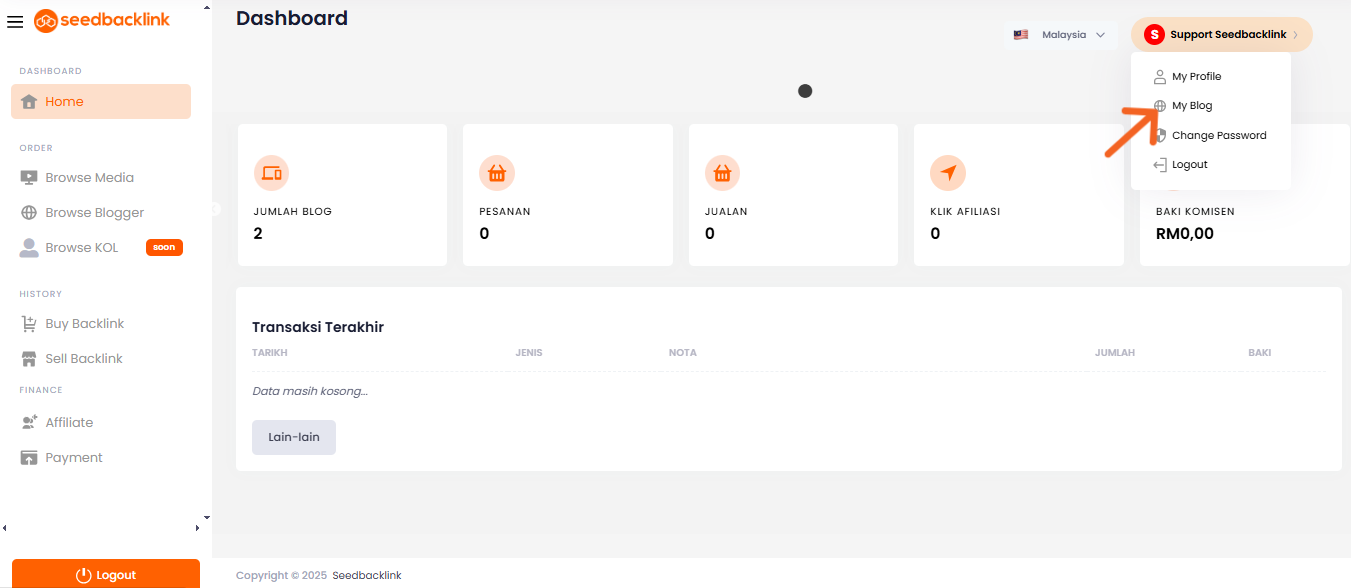Click the Jumlah Blog card icon
The height and width of the screenshot is (588, 1351).
[272, 173]
